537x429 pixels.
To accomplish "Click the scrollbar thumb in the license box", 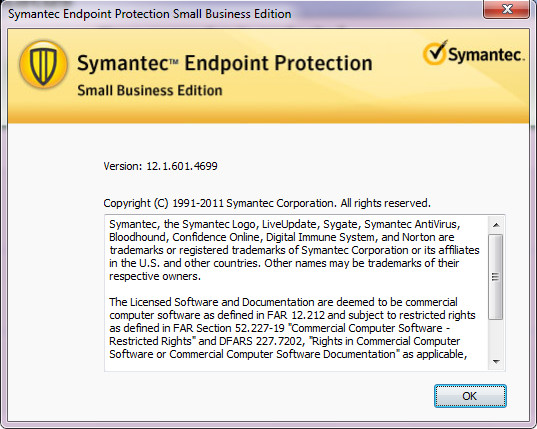I will pos(496,277).
